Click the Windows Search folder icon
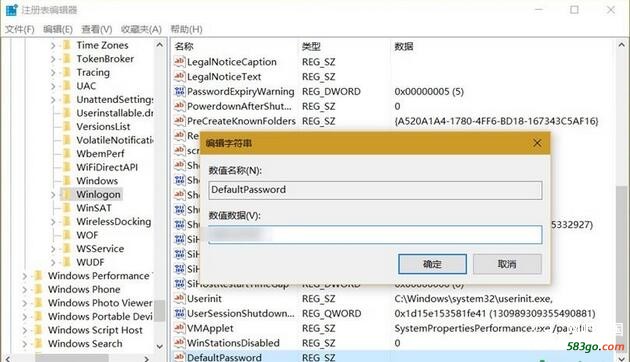The image size is (630, 362). click(39, 344)
